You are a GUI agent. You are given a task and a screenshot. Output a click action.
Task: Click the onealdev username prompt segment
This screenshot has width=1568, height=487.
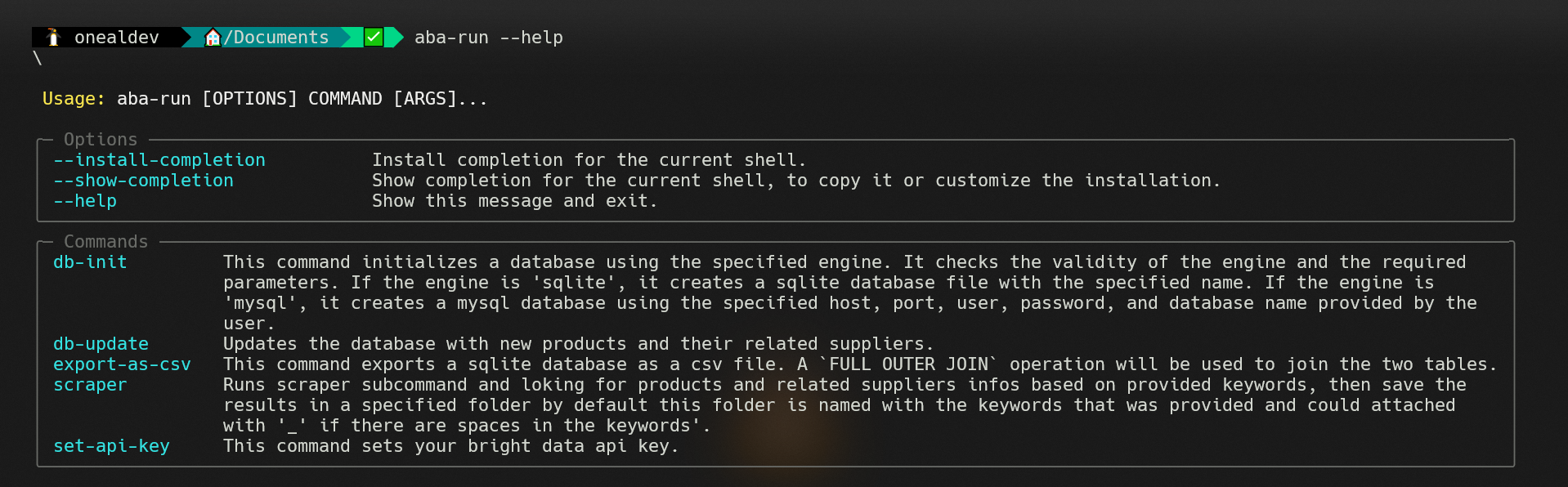click(116, 38)
